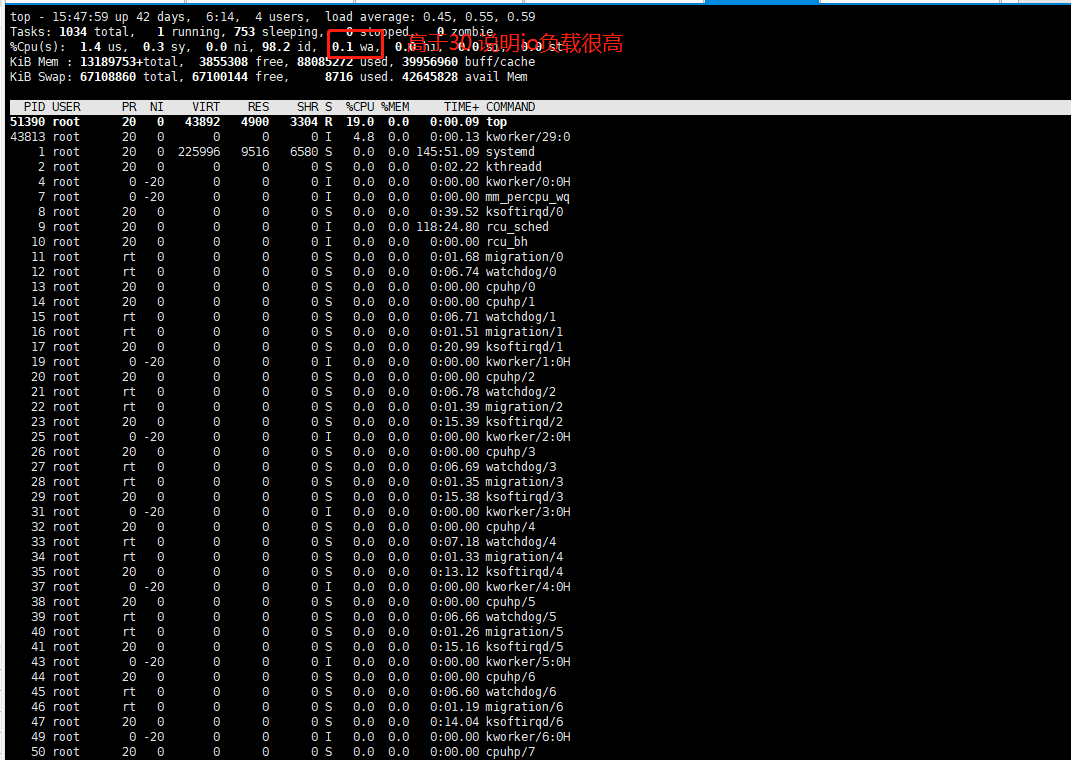
Task: Click the SHR column header
Action: [307, 107]
